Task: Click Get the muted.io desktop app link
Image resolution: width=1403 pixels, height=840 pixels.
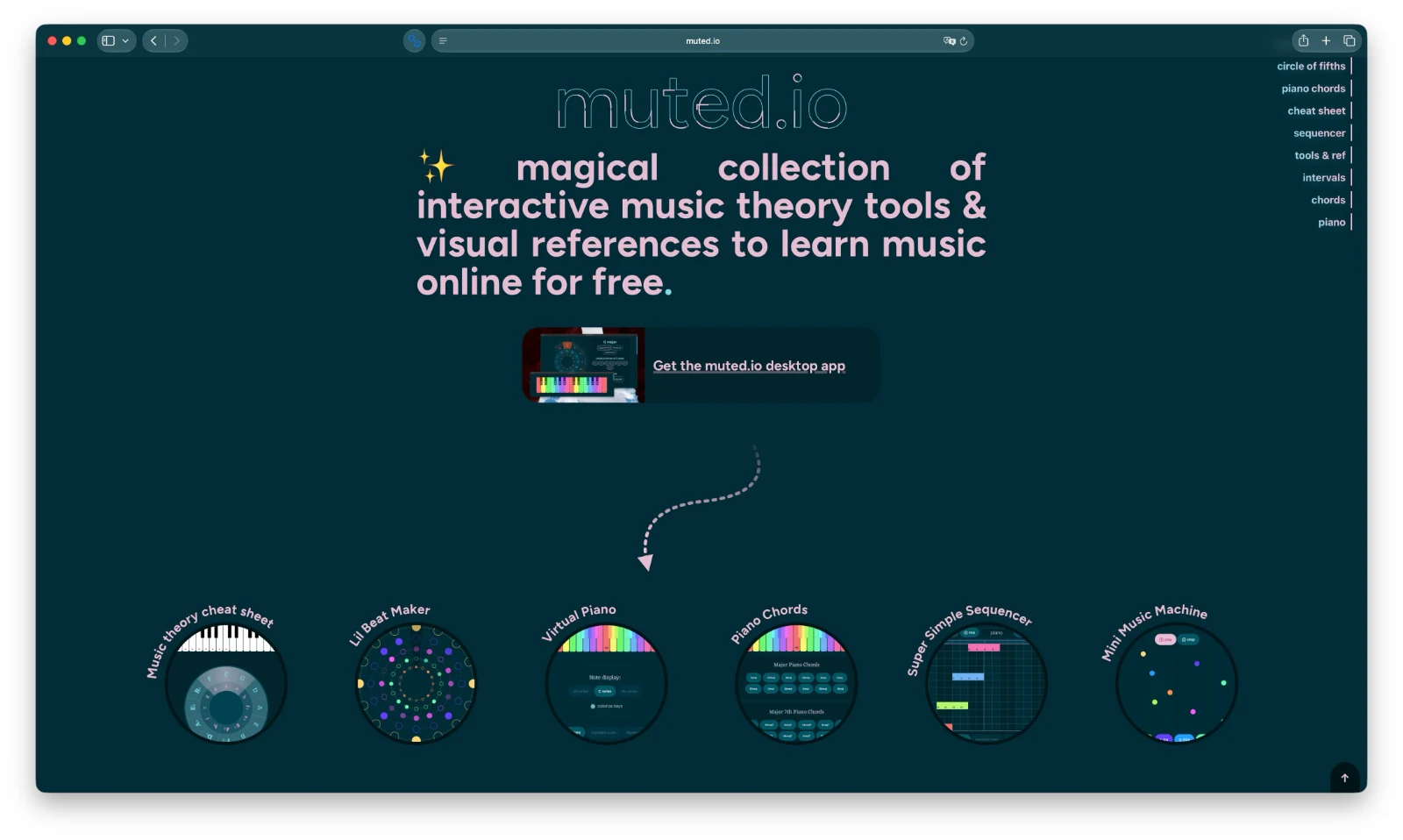Action: 749,366
